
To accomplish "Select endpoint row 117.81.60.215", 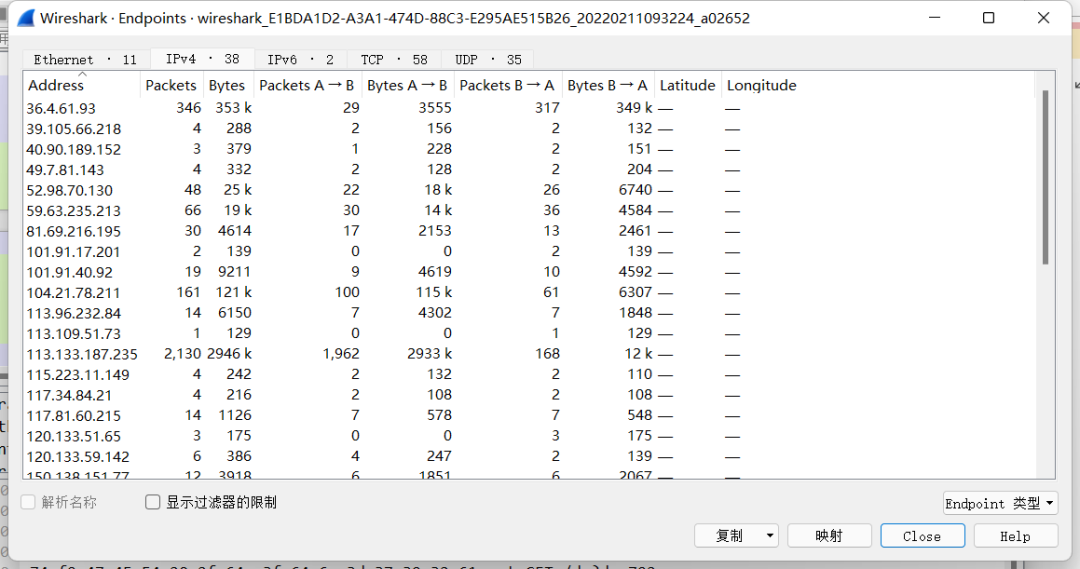I will [x=528, y=415].
